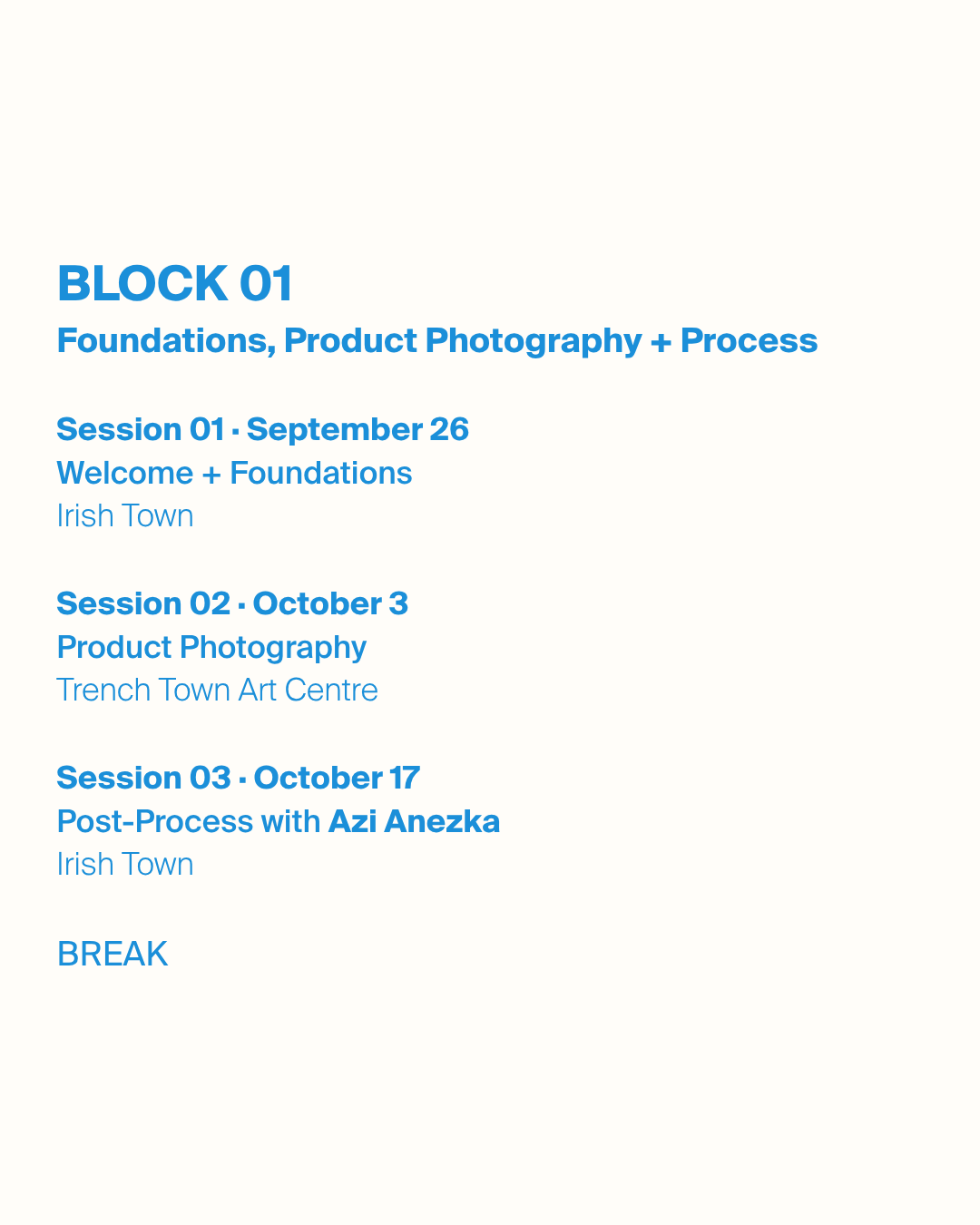This screenshot has width=980, height=1225.
Task: Open the Welcome + Foundations title
Action: pos(234,473)
